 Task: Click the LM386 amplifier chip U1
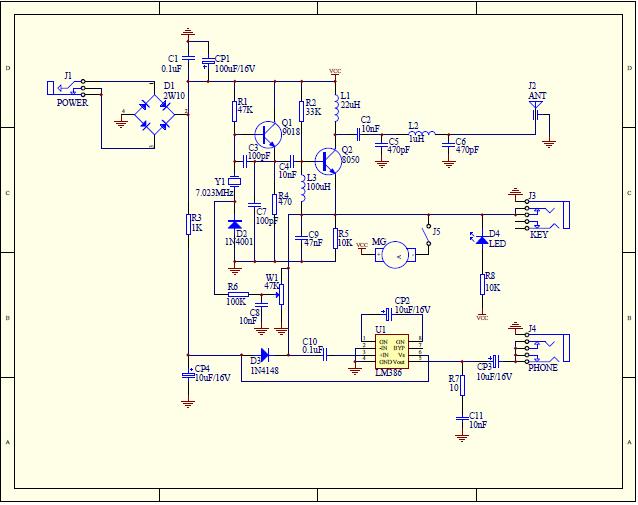pos(391,352)
